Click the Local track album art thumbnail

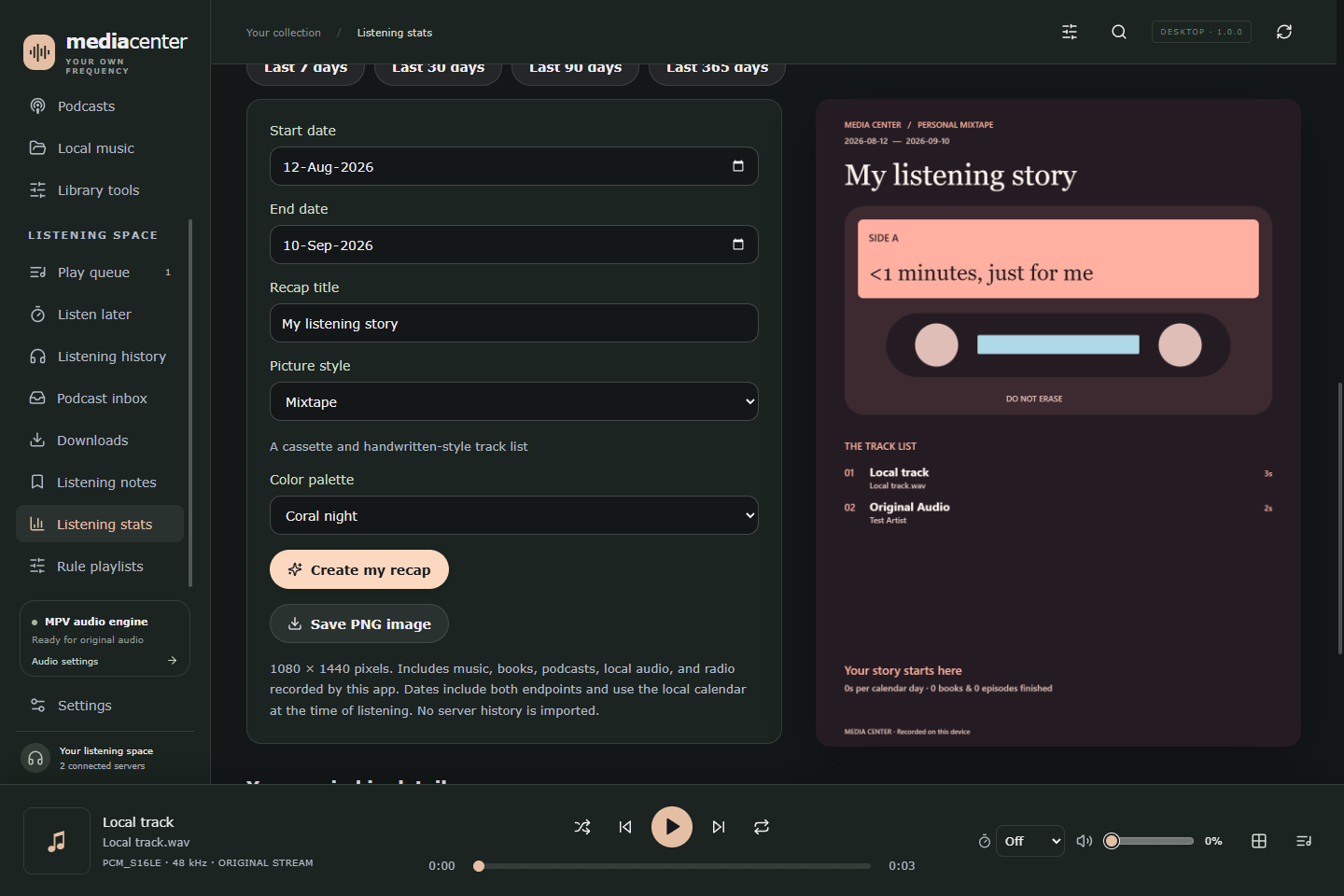tap(57, 841)
